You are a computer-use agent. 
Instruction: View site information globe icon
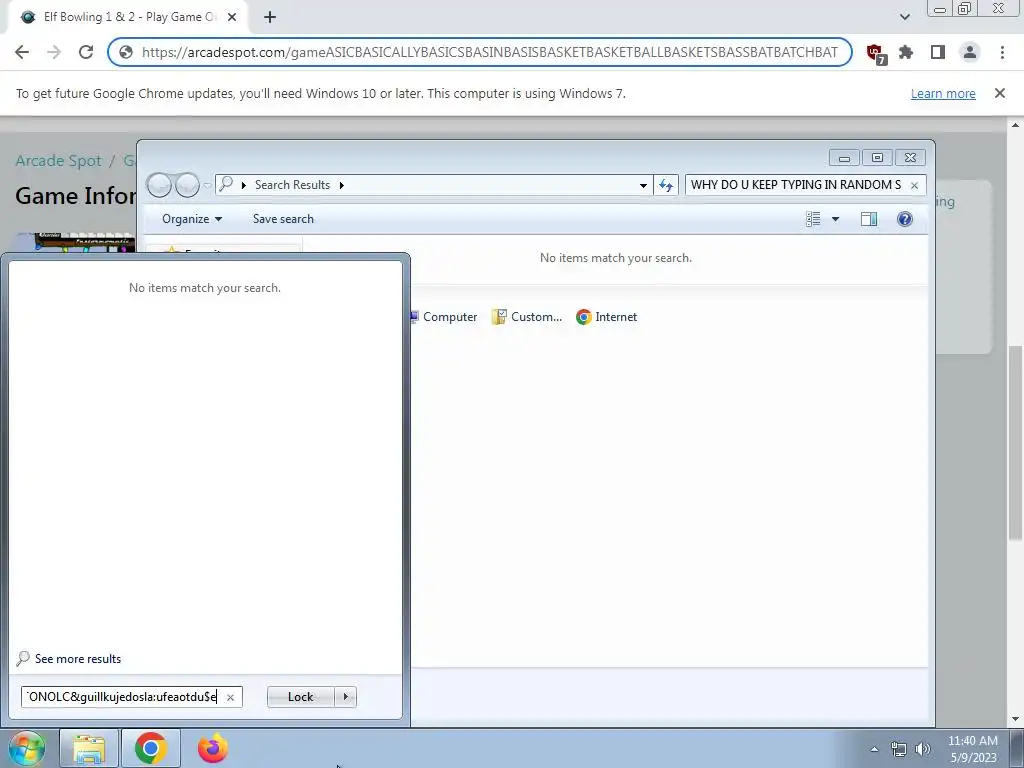pos(126,52)
